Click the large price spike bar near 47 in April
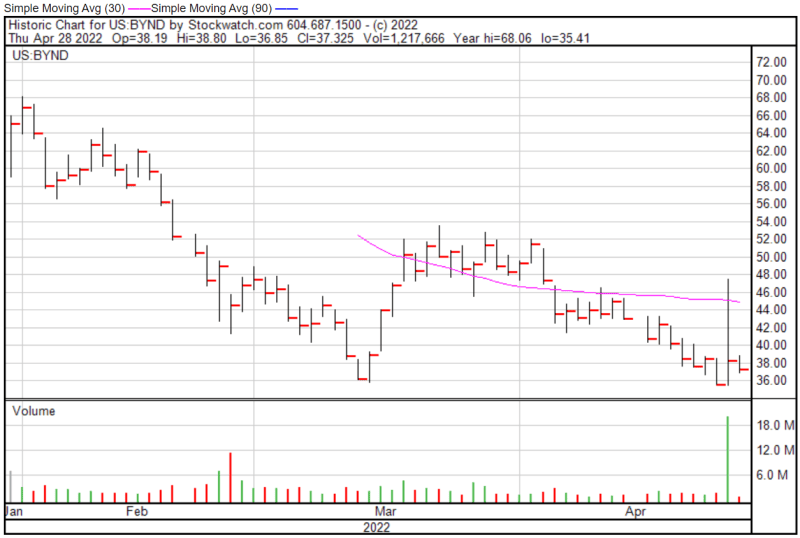800x538 pixels. coord(728,332)
